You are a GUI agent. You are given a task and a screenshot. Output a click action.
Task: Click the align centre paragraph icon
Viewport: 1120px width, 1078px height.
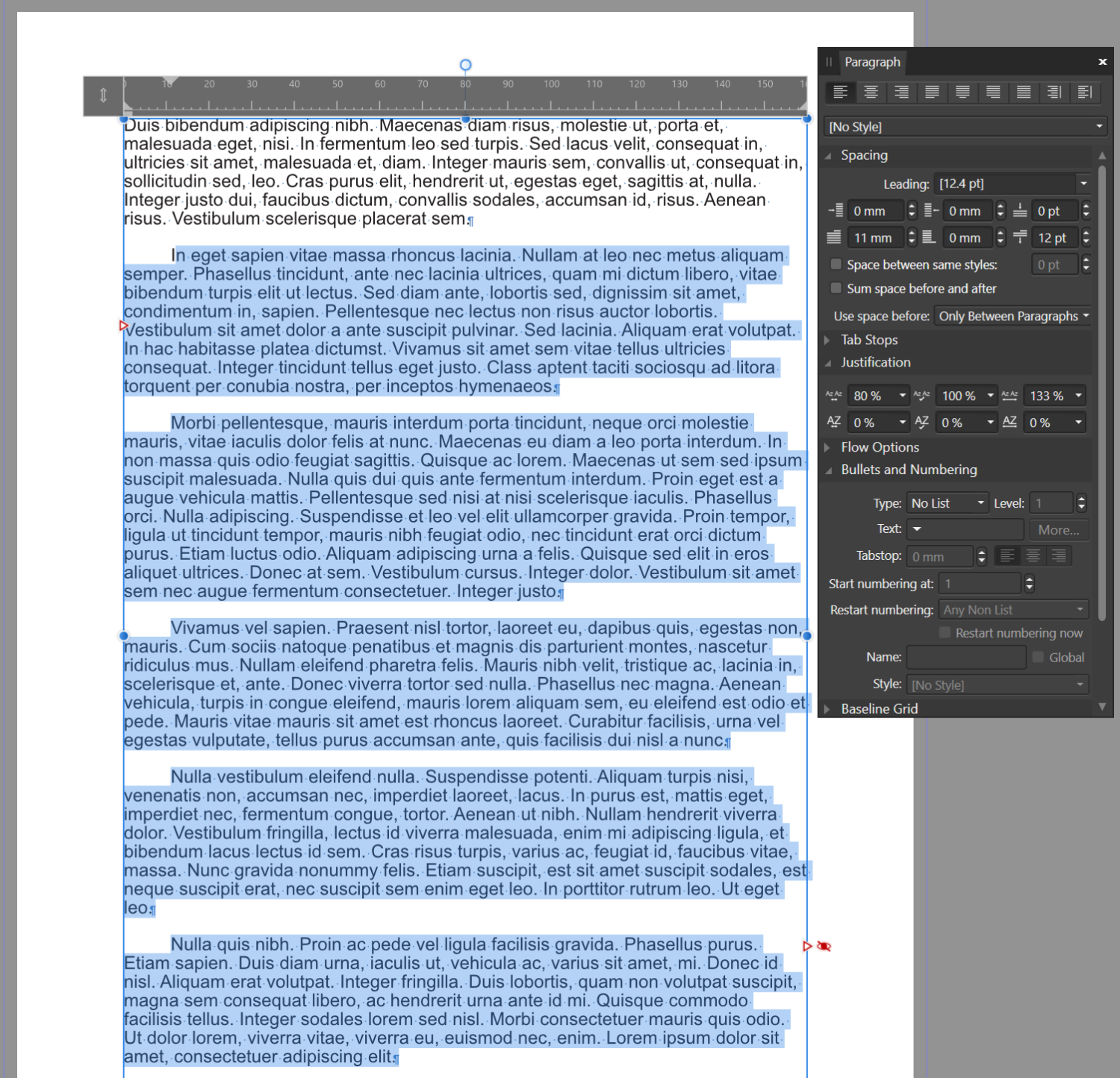pos(871,92)
